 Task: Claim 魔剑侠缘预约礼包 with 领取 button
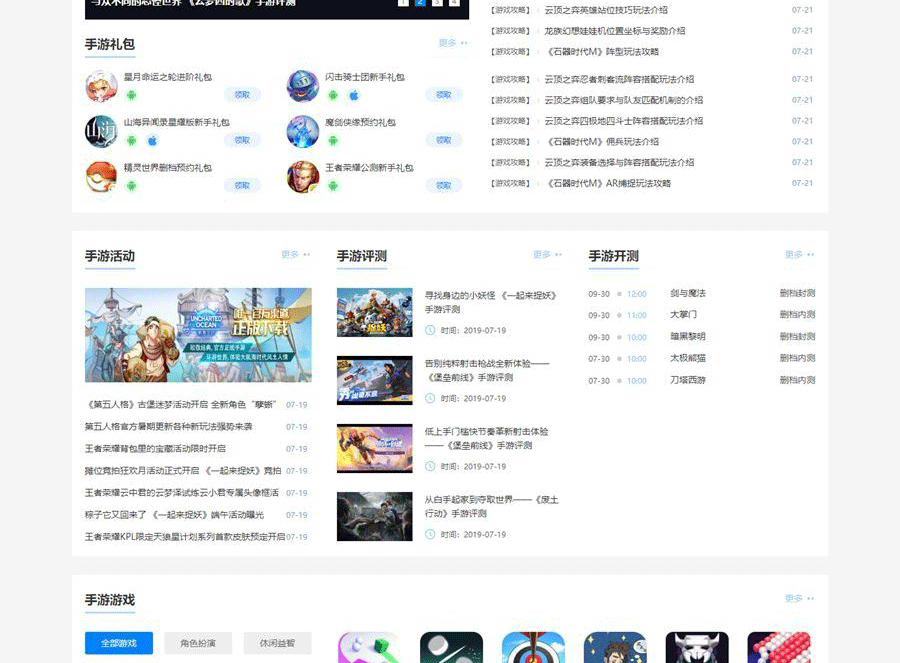click(444, 140)
